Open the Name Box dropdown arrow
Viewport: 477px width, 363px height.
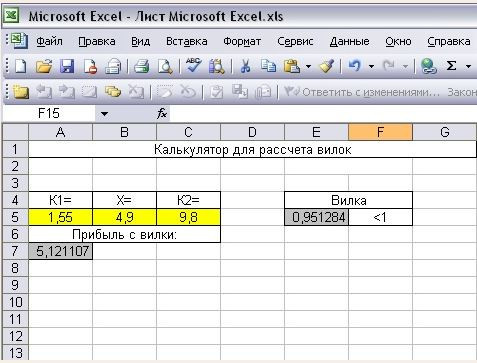[104, 114]
